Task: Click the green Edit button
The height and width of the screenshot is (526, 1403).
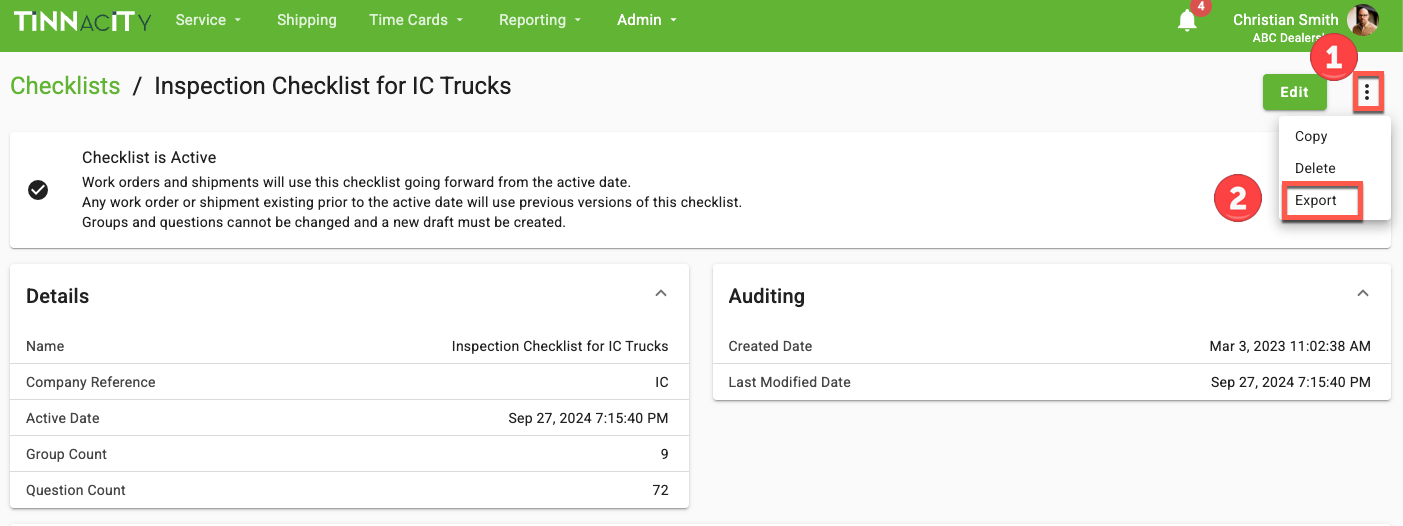Action: pyautogui.click(x=1294, y=92)
